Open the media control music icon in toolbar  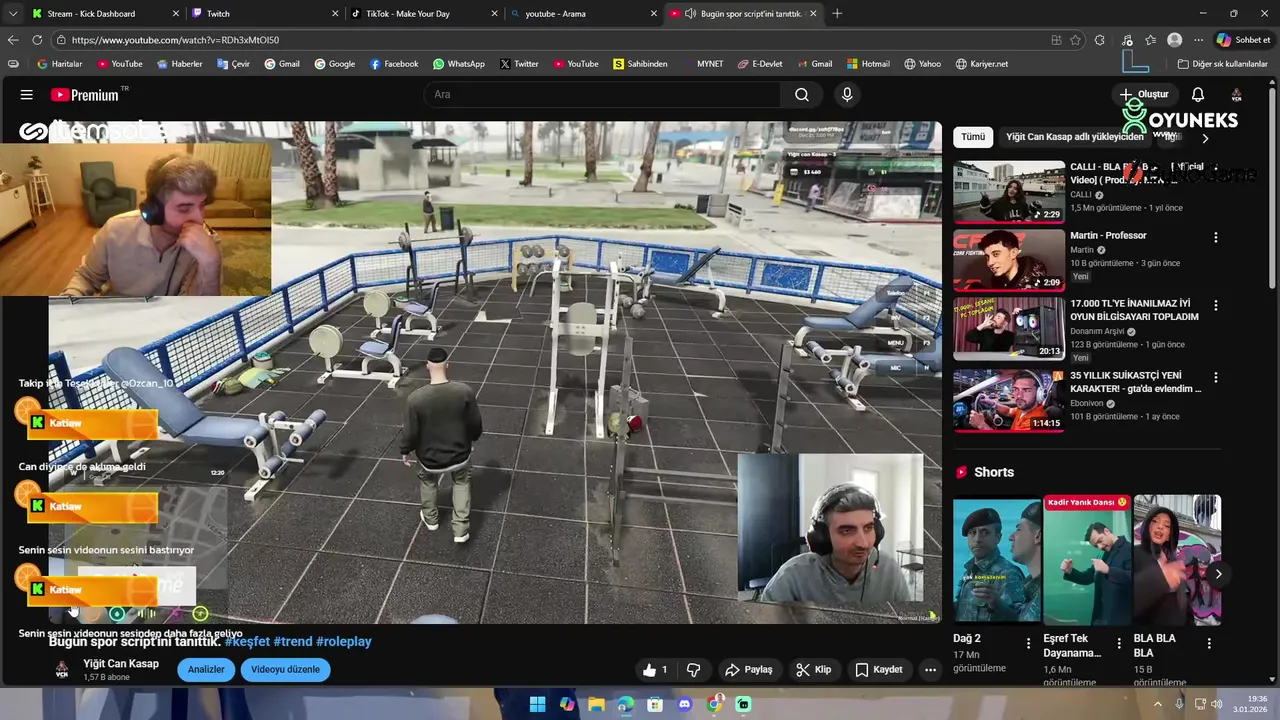click(1127, 40)
